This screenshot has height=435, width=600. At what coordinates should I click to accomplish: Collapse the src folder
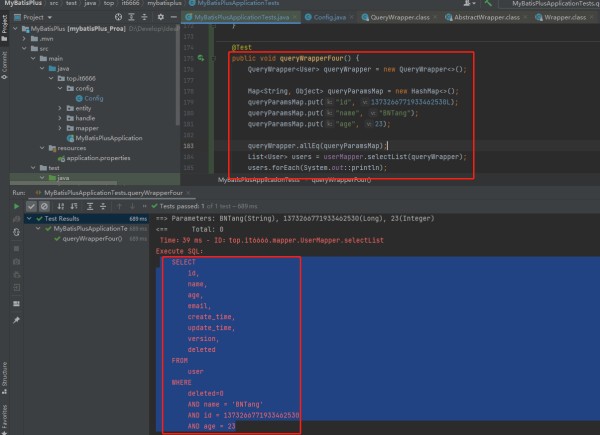(x=24, y=49)
